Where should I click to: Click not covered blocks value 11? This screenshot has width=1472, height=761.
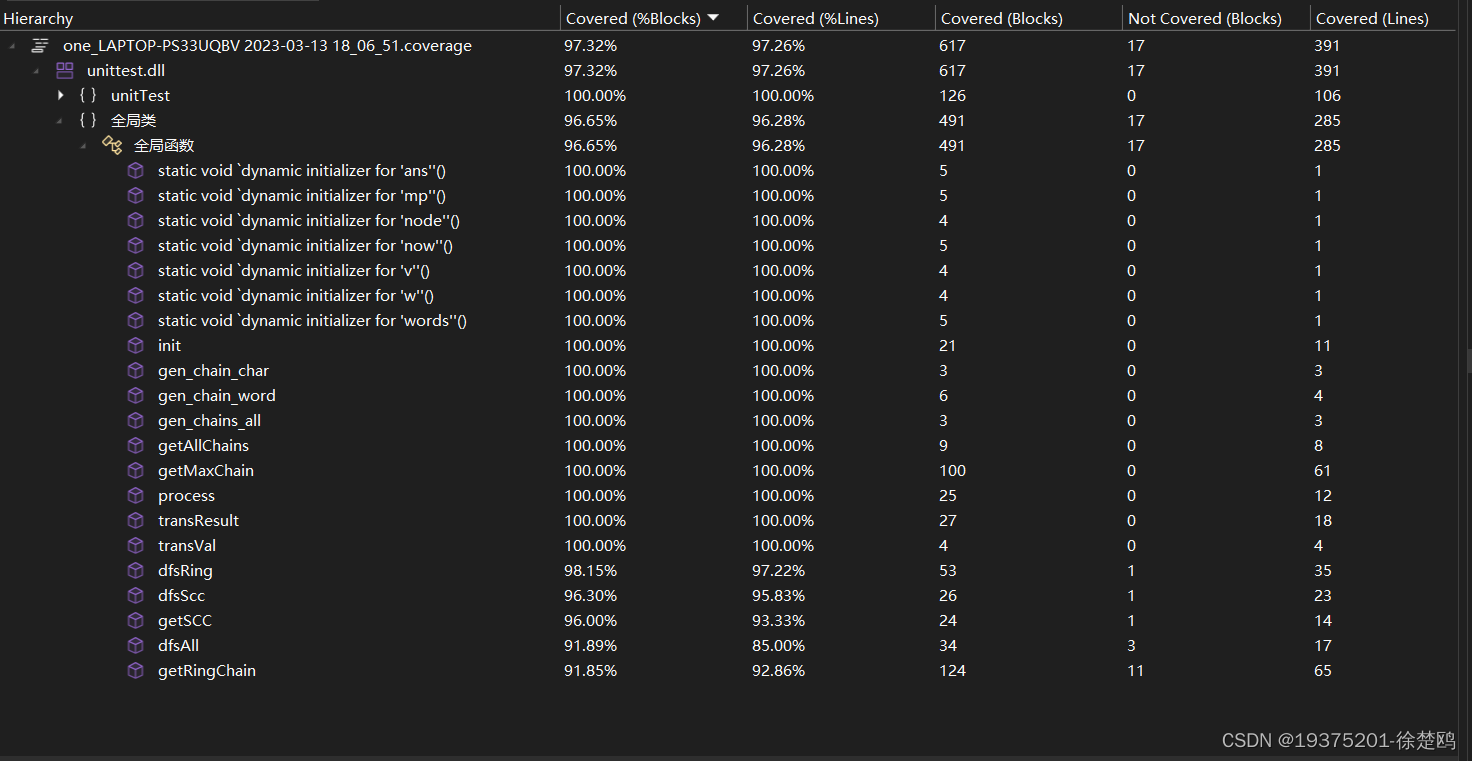tap(1136, 671)
